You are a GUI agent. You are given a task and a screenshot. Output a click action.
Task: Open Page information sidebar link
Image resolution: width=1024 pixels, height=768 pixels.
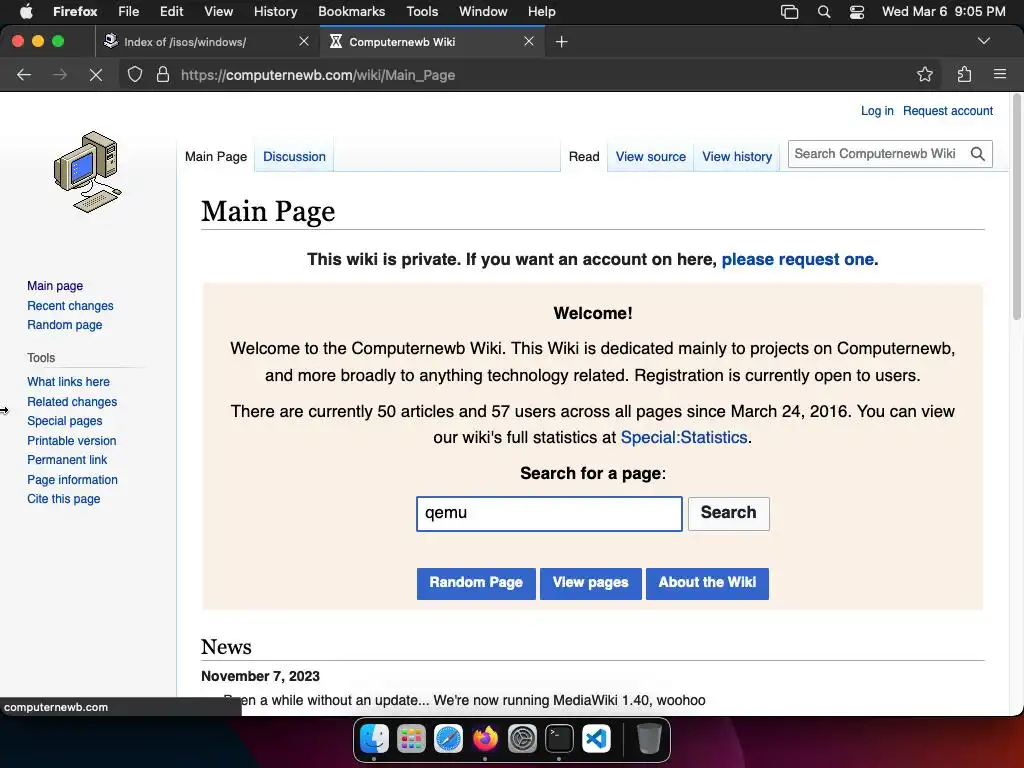click(72, 479)
